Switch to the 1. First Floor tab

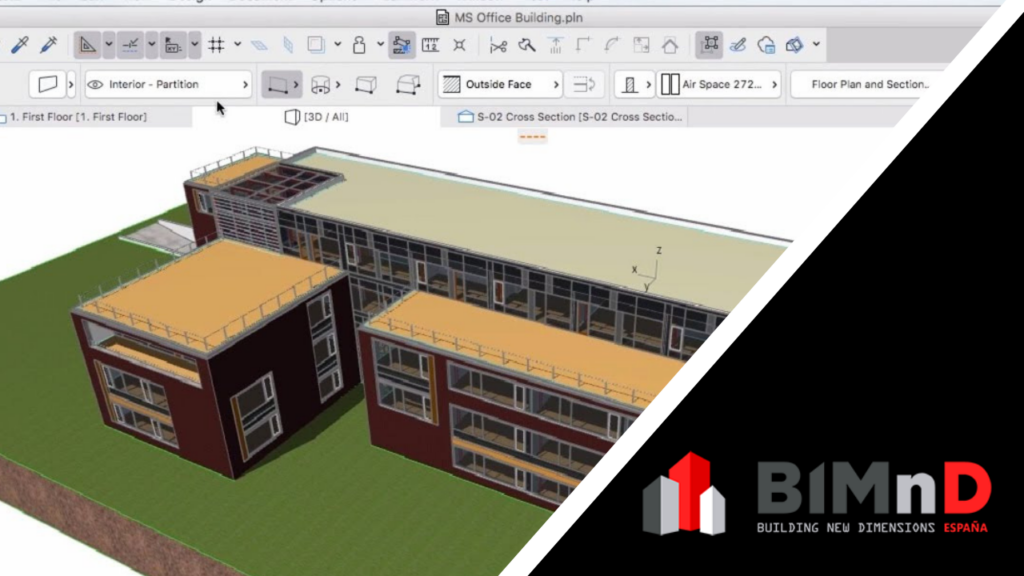(x=78, y=117)
